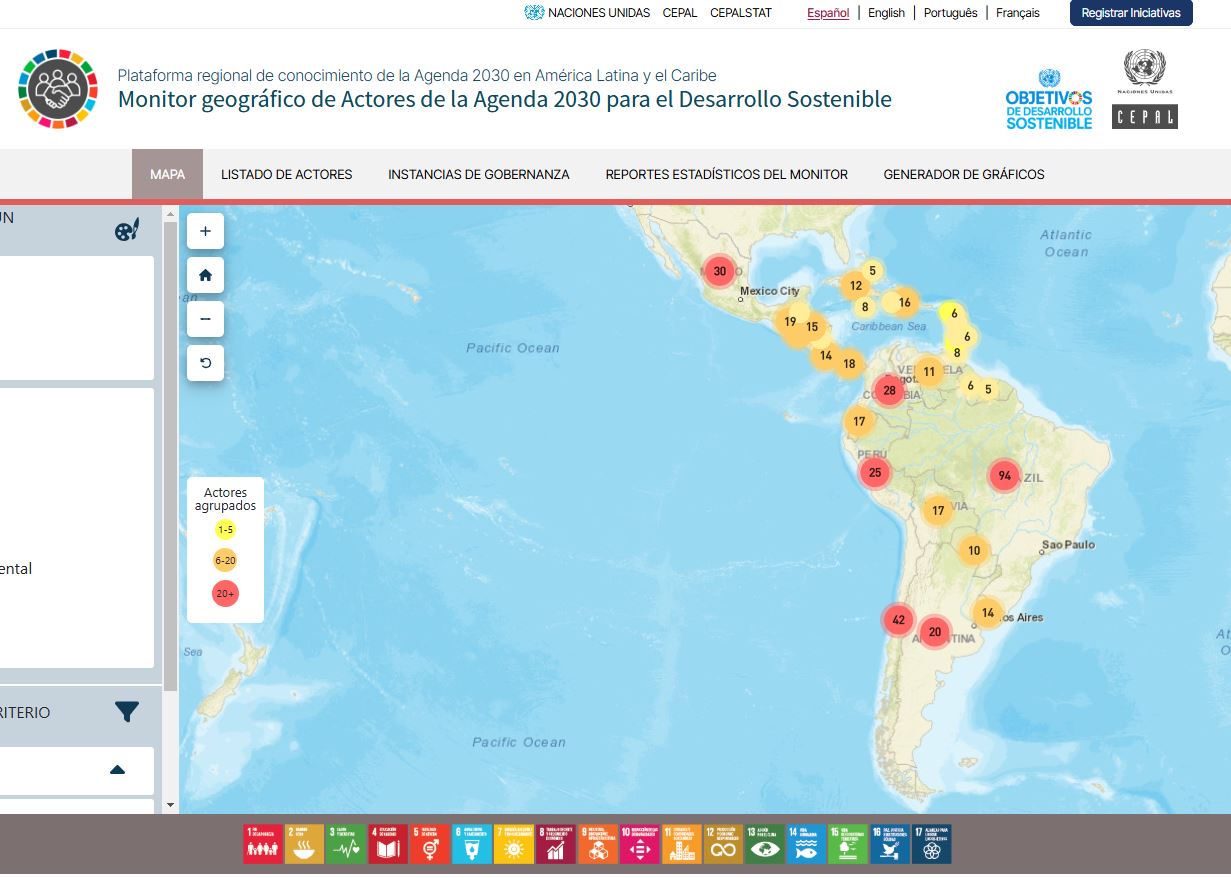Click the Chile cluster showing 42
This screenshot has height=878, width=1231.
(898, 620)
